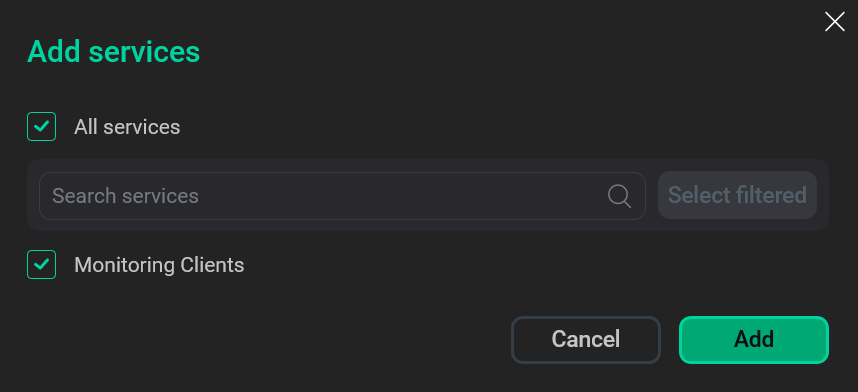Add the selected Monitoring Clients service
This screenshot has height=392, width=858.
pyautogui.click(x=754, y=339)
